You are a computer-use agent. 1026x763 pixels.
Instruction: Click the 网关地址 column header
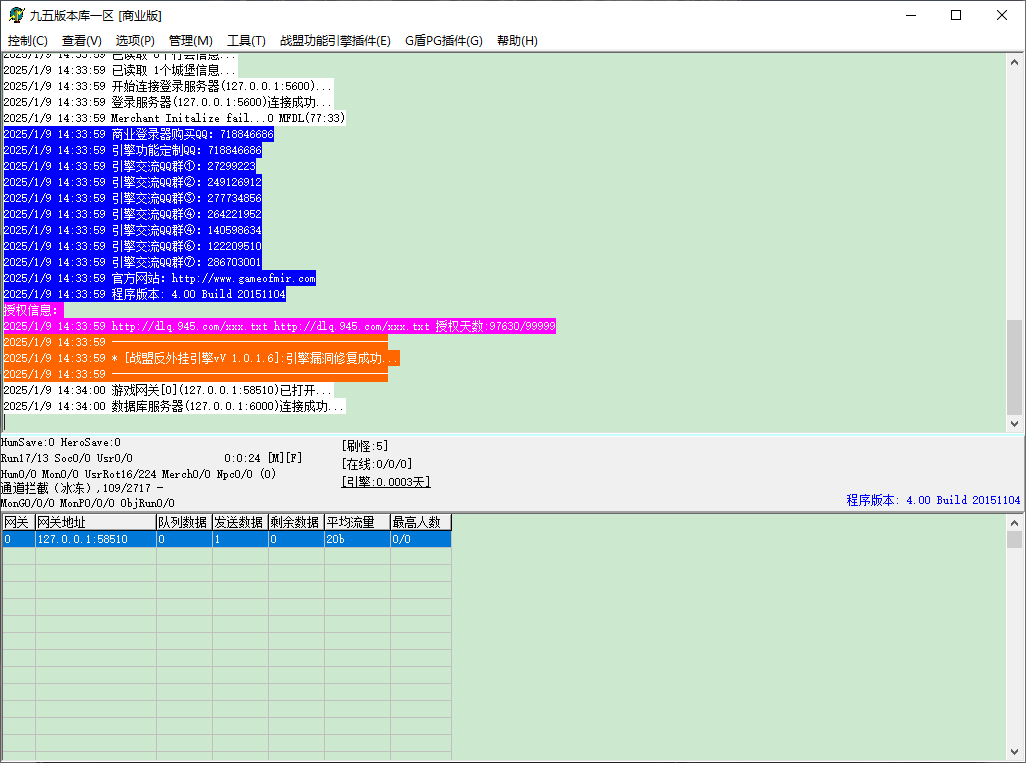pyautogui.click(x=96, y=522)
